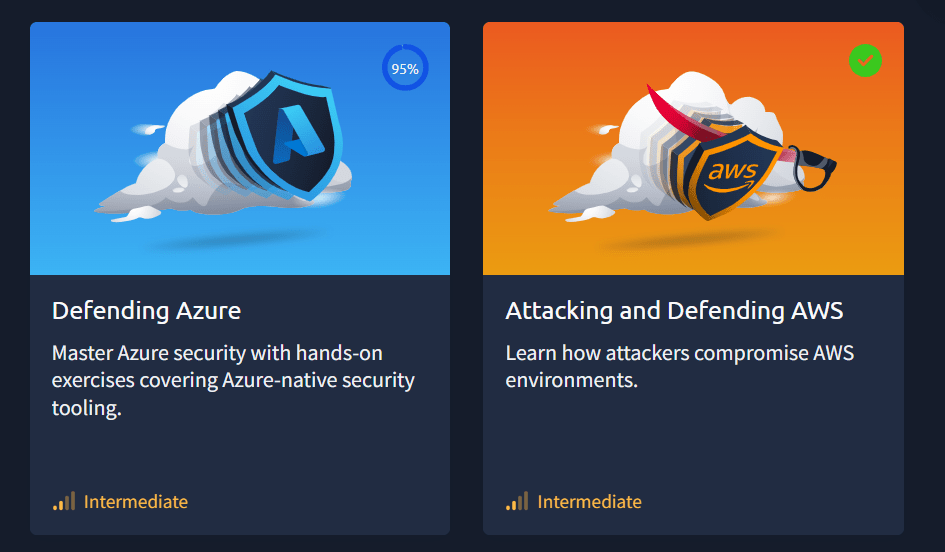This screenshot has width=945, height=552.
Task: Select the orange AWS banner image
Action: (x=693, y=148)
